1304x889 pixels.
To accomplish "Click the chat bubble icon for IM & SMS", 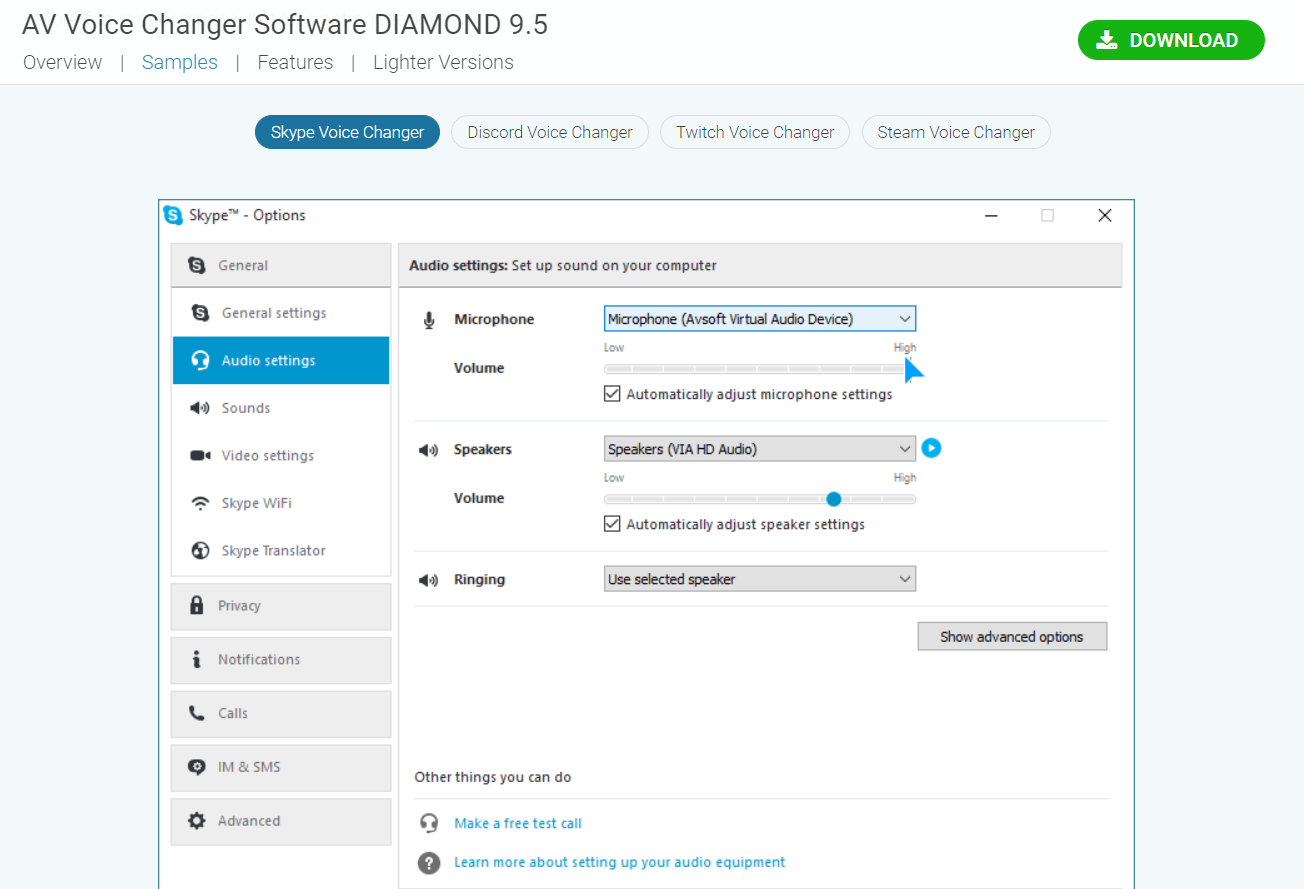I will point(197,767).
